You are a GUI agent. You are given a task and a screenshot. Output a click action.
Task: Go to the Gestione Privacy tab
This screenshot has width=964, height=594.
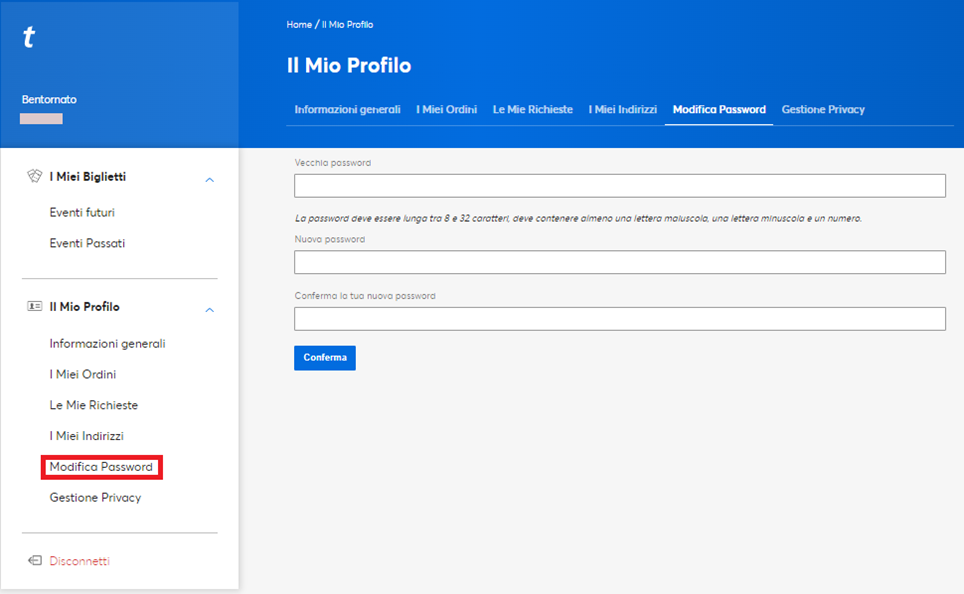[x=822, y=110]
